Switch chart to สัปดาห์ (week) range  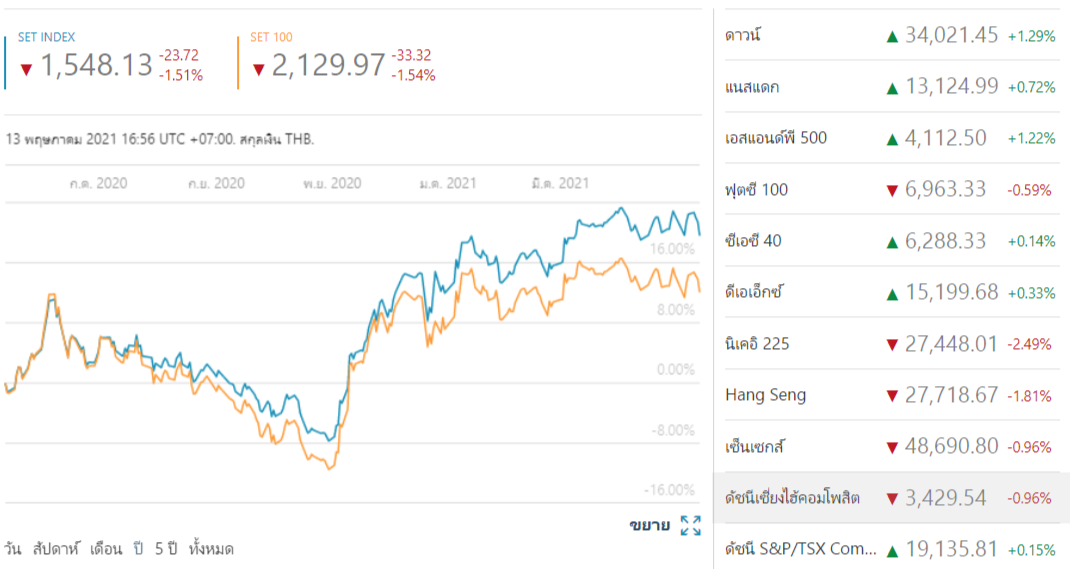pyautogui.click(x=55, y=549)
